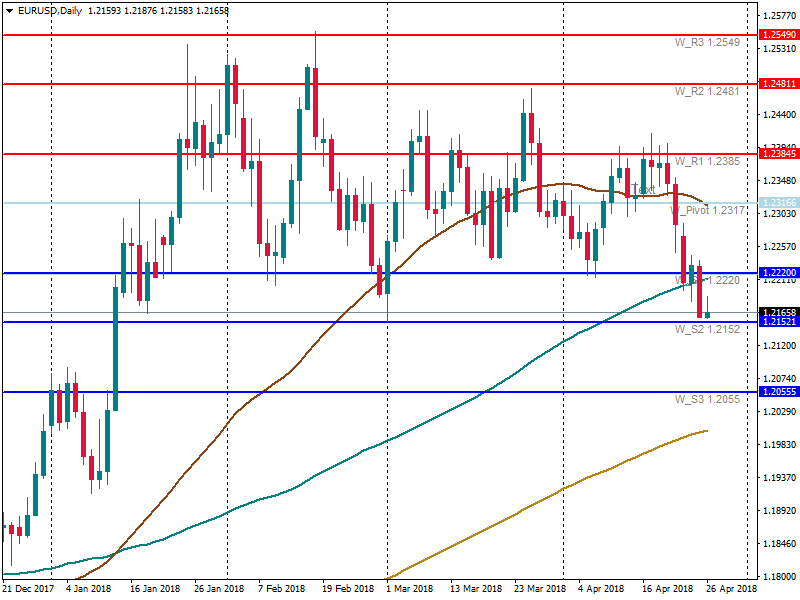
Task: Click the 26 Jan 2018 date label
Action: tap(220, 589)
